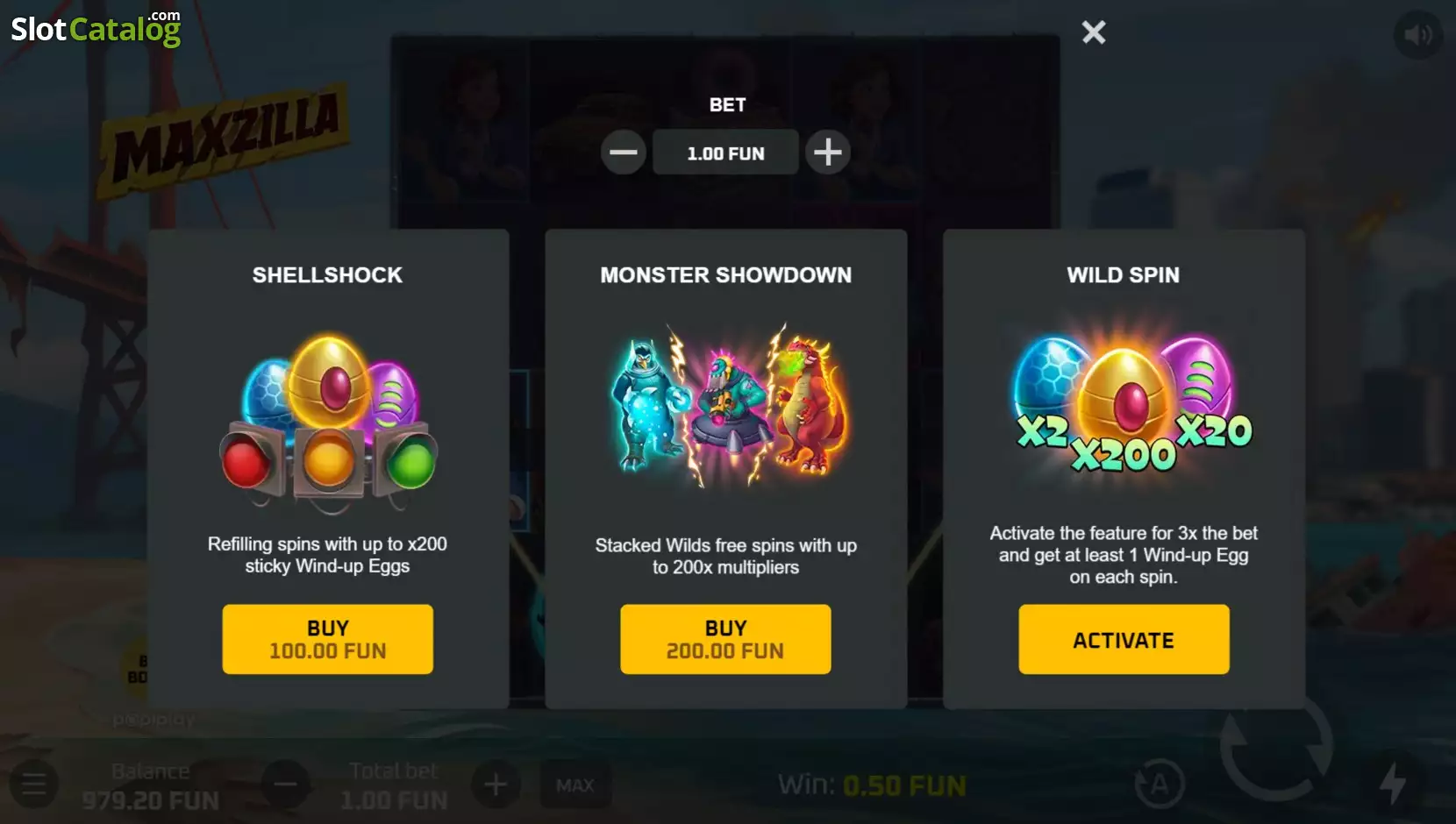Activate the Wild Spin feature
This screenshot has width=1456, height=824.
click(x=1124, y=639)
